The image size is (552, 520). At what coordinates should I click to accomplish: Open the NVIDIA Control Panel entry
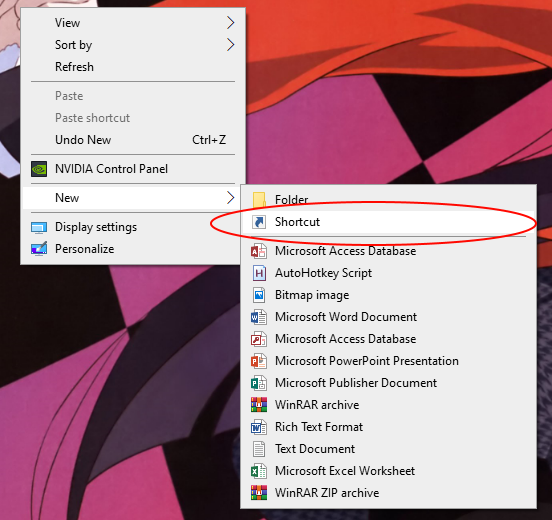[133, 169]
